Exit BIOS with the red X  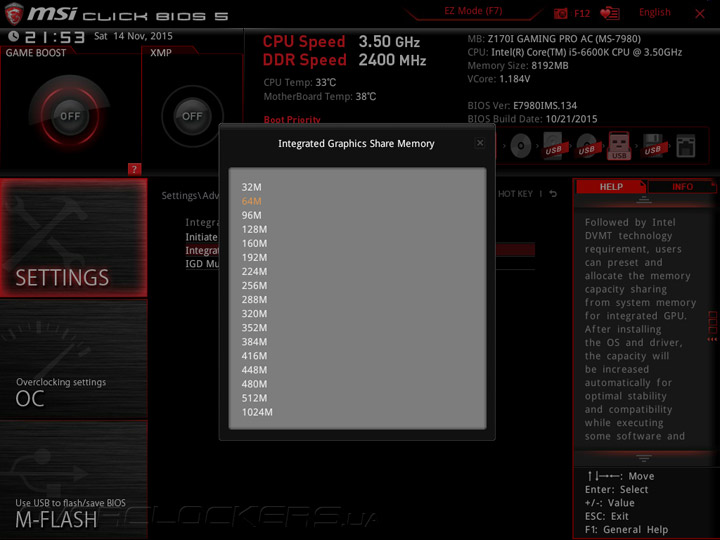[700, 14]
